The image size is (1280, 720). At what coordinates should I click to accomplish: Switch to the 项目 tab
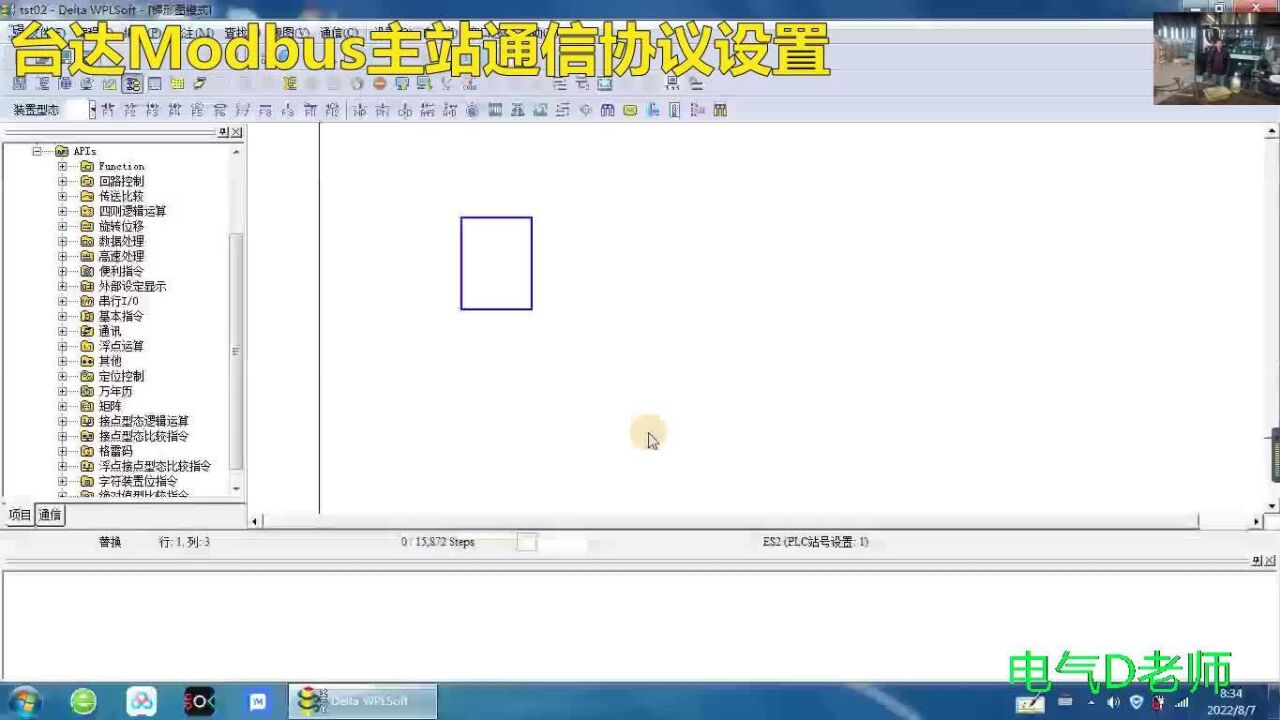(x=20, y=515)
